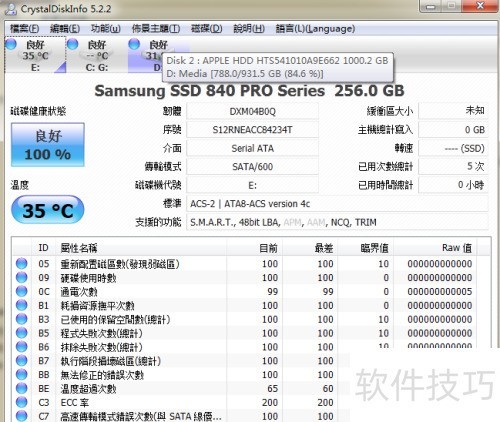The width and height of the screenshot is (500, 422).
Task: Sort by the 臨界值 column header
Action: point(366,248)
